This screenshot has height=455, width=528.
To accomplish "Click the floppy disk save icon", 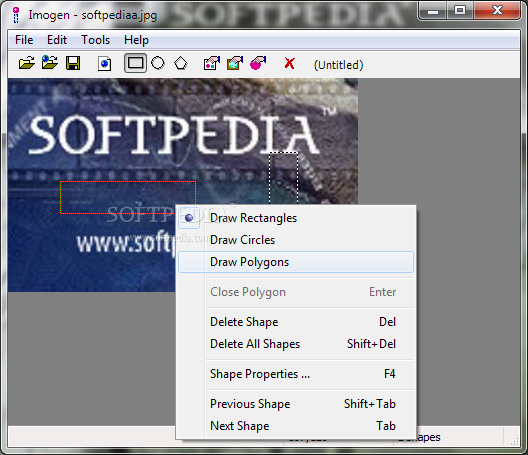I will [x=73, y=63].
